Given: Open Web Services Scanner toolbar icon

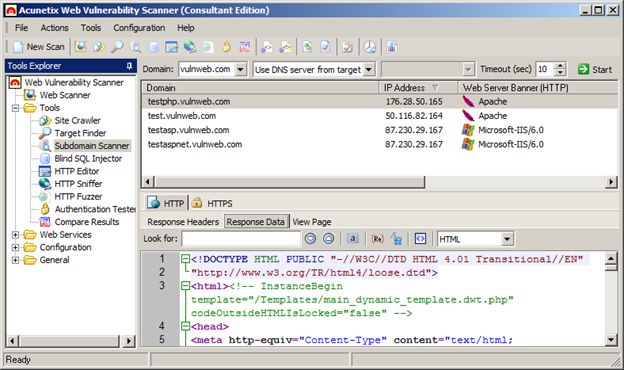Looking at the screenshot, I should 267,47.
